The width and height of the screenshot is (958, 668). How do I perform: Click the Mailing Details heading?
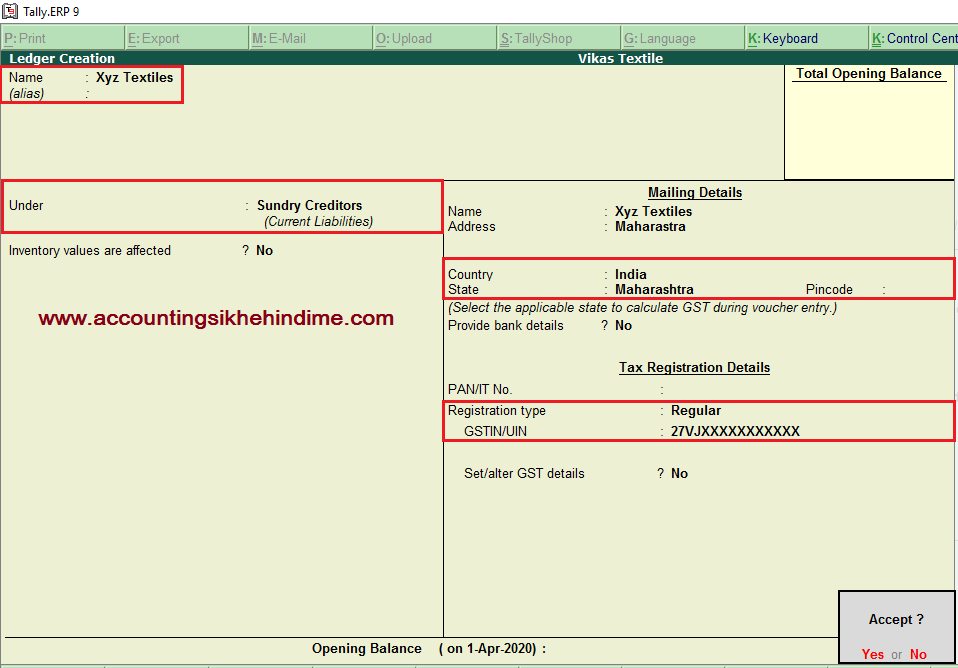[695, 193]
